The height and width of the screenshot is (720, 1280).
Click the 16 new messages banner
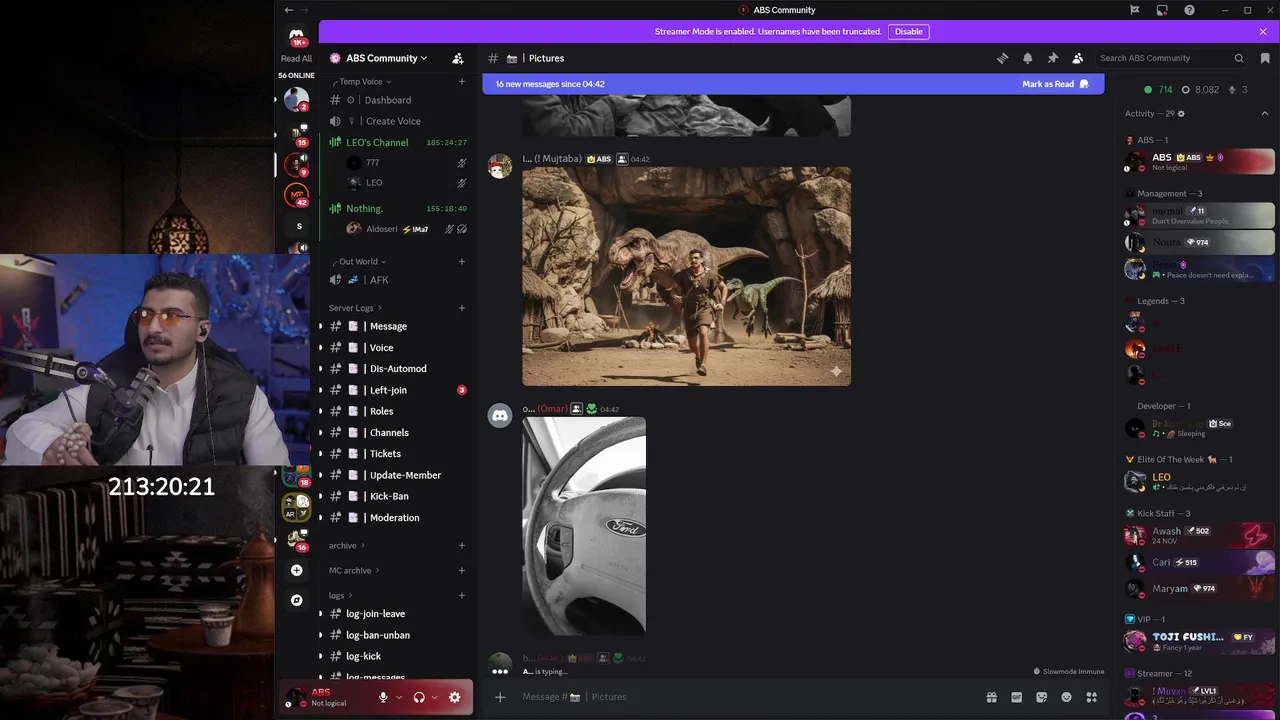tap(793, 84)
